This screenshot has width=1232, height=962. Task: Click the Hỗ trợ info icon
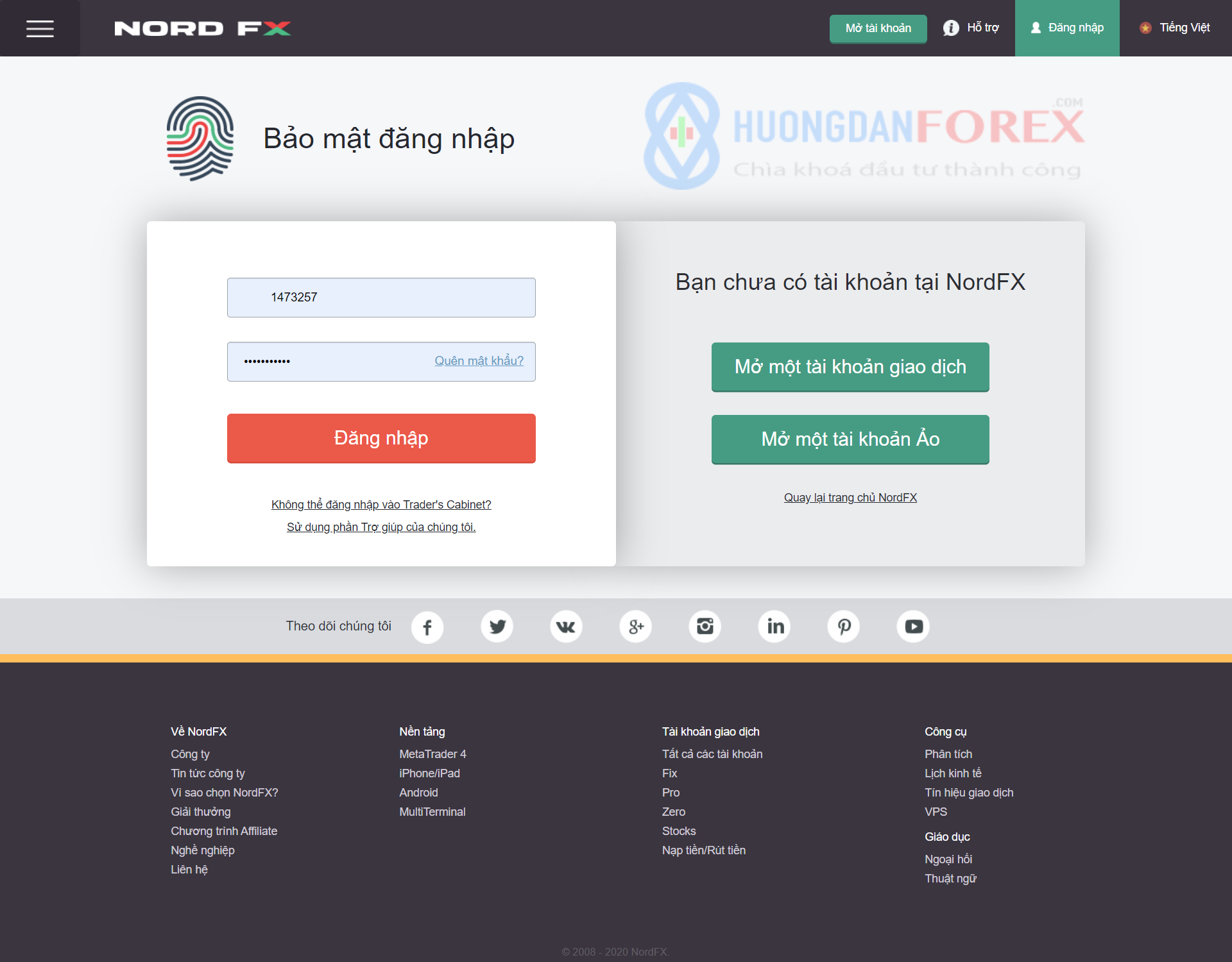951,28
